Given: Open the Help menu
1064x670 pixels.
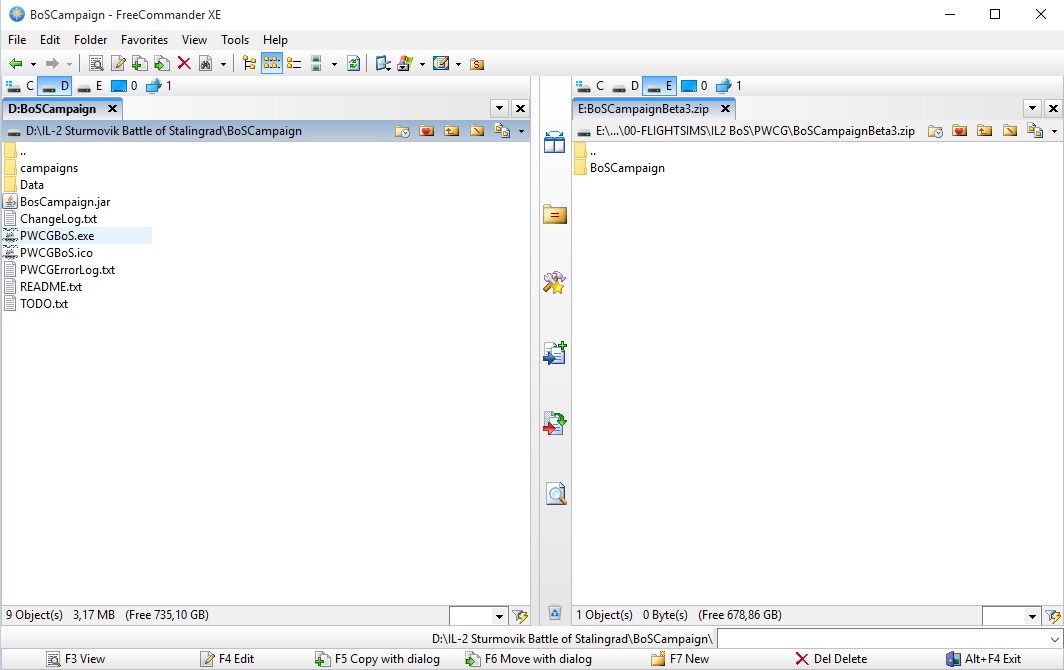Looking at the screenshot, I should pos(275,39).
